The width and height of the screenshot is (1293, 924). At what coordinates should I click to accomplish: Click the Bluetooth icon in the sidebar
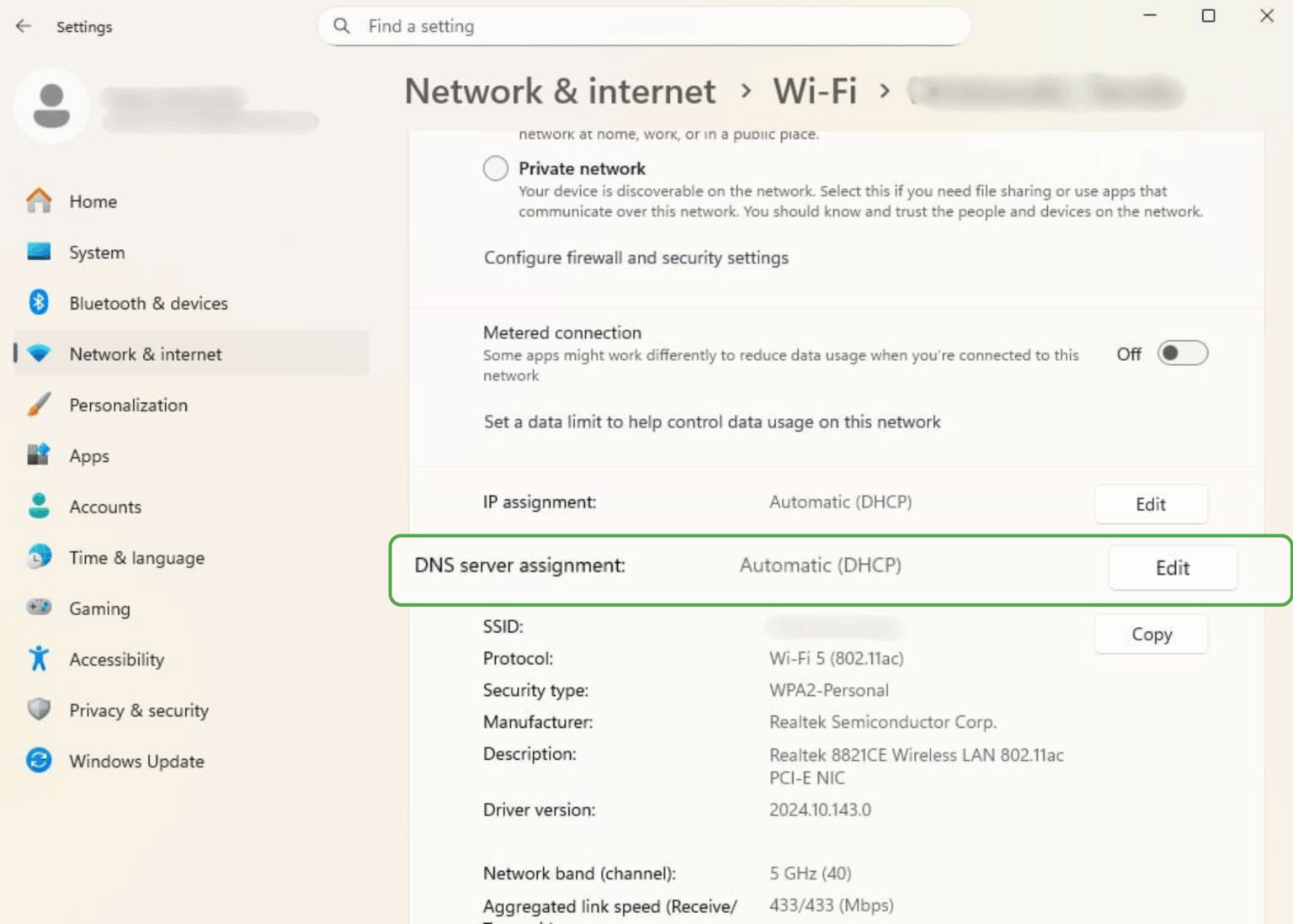click(x=39, y=302)
